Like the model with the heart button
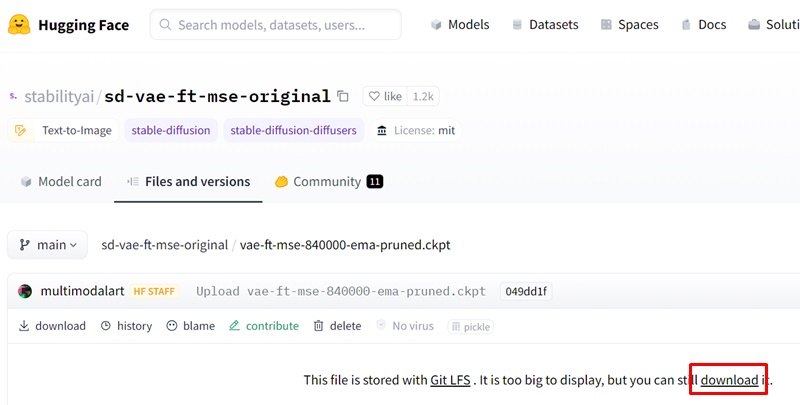The image size is (800, 405). pos(385,96)
